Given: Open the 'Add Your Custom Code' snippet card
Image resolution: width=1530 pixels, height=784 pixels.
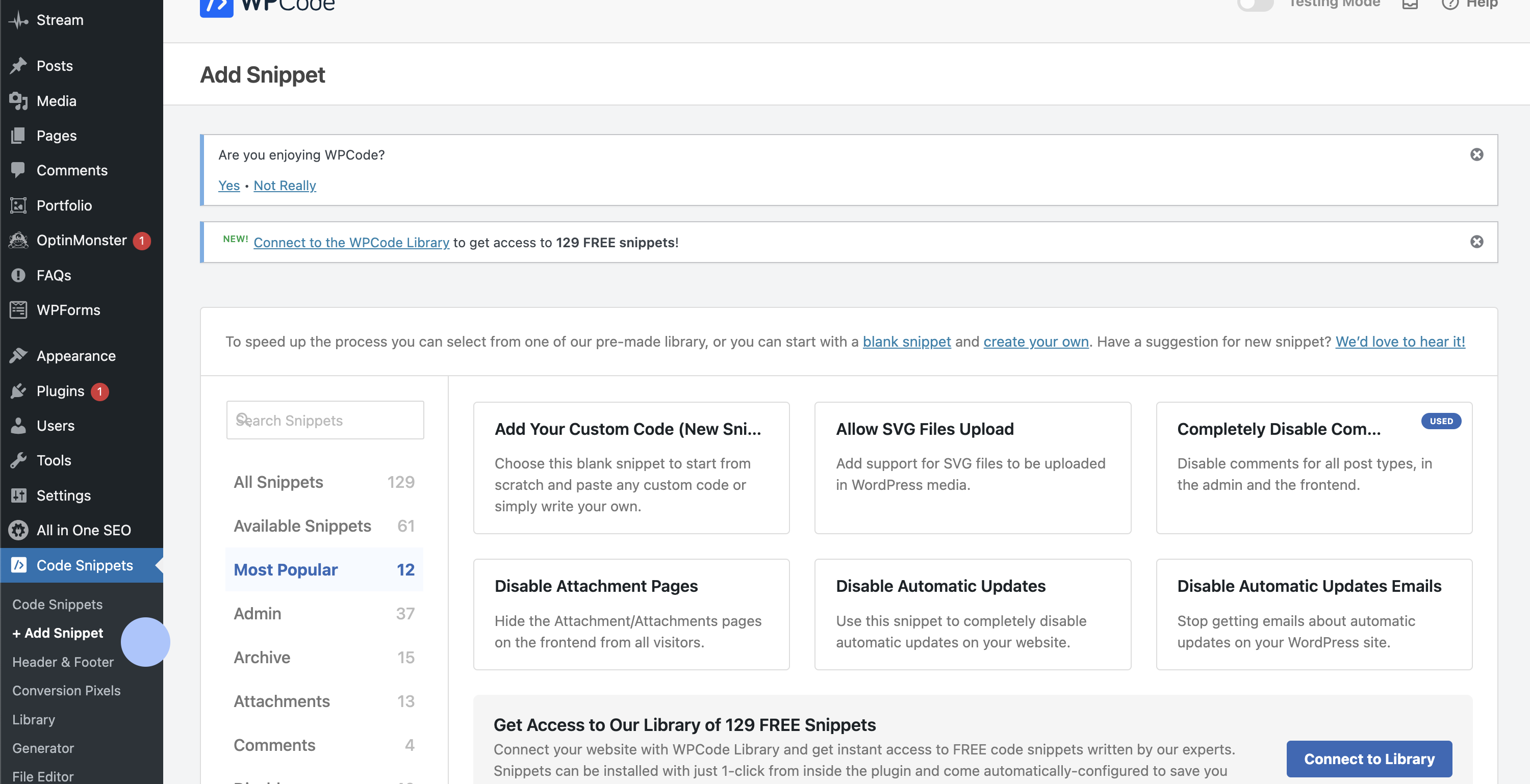Looking at the screenshot, I should pos(631,467).
